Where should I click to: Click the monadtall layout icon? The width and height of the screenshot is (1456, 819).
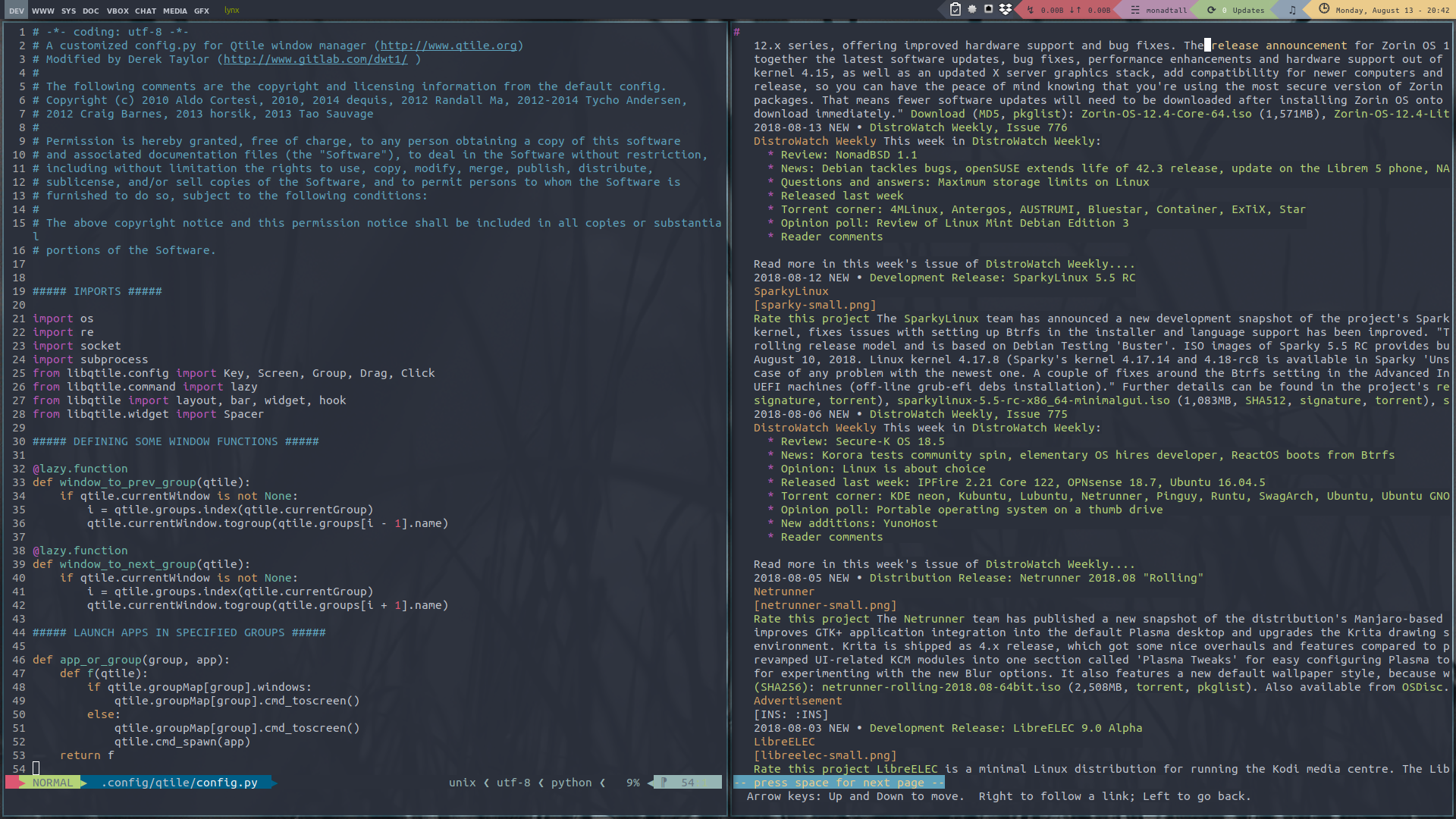coord(1135,11)
